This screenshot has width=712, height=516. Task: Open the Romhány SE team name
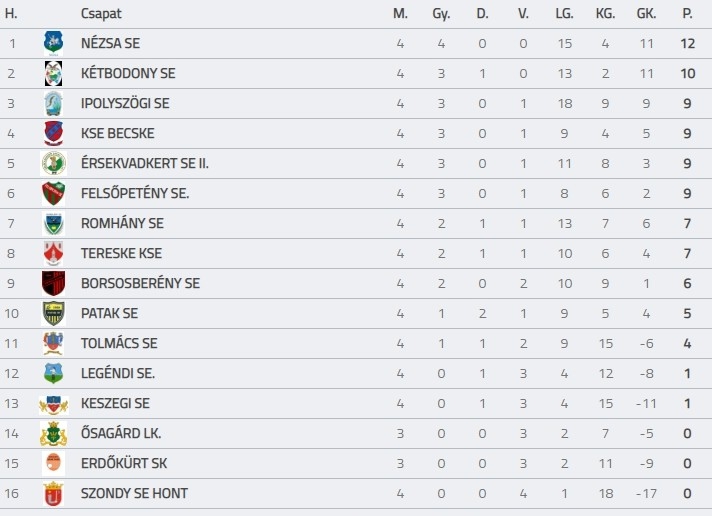pos(122,223)
